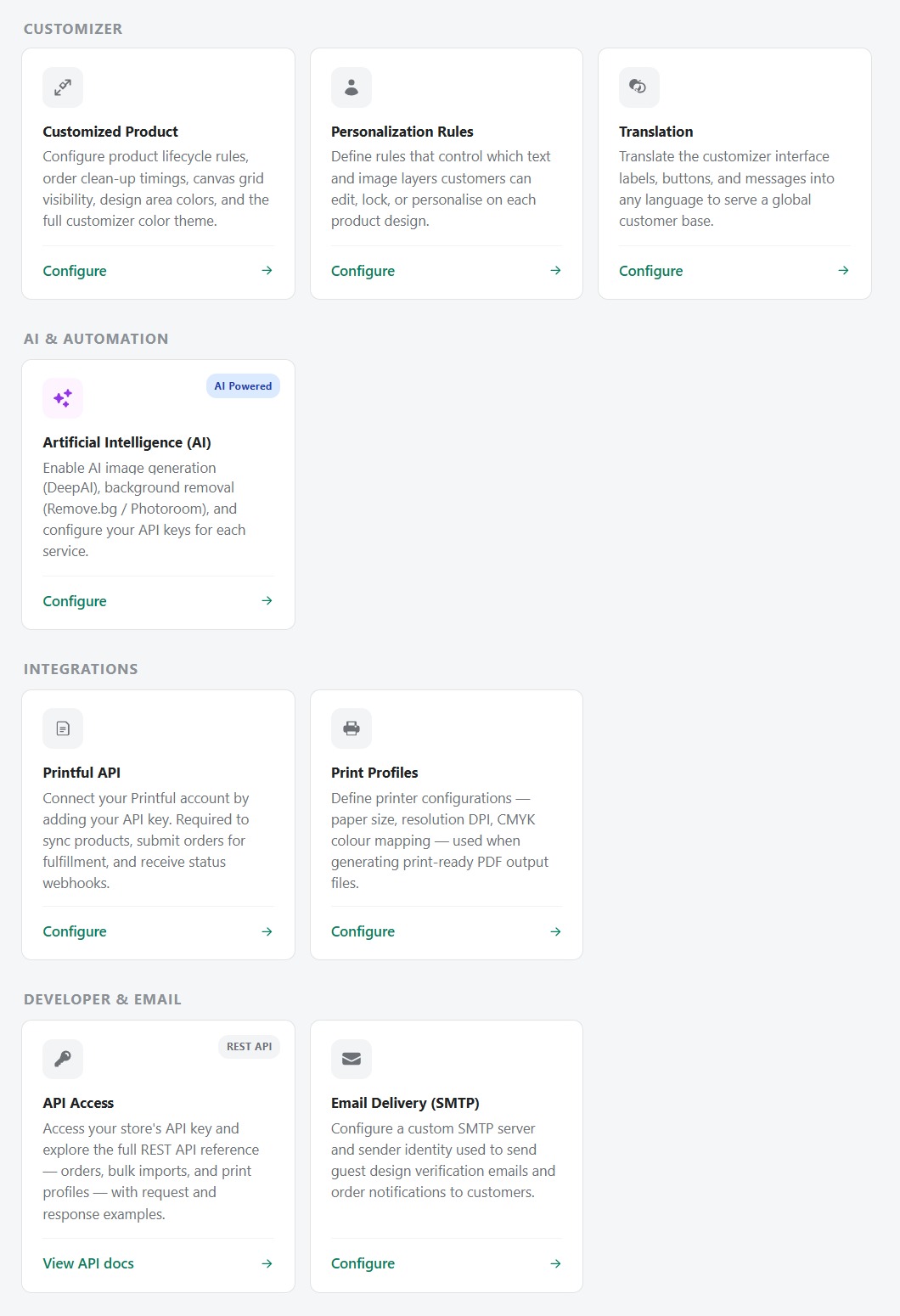This screenshot has height=1316, width=900.
Task: Click the Customized Product double-arrow icon
Action: 62,87
